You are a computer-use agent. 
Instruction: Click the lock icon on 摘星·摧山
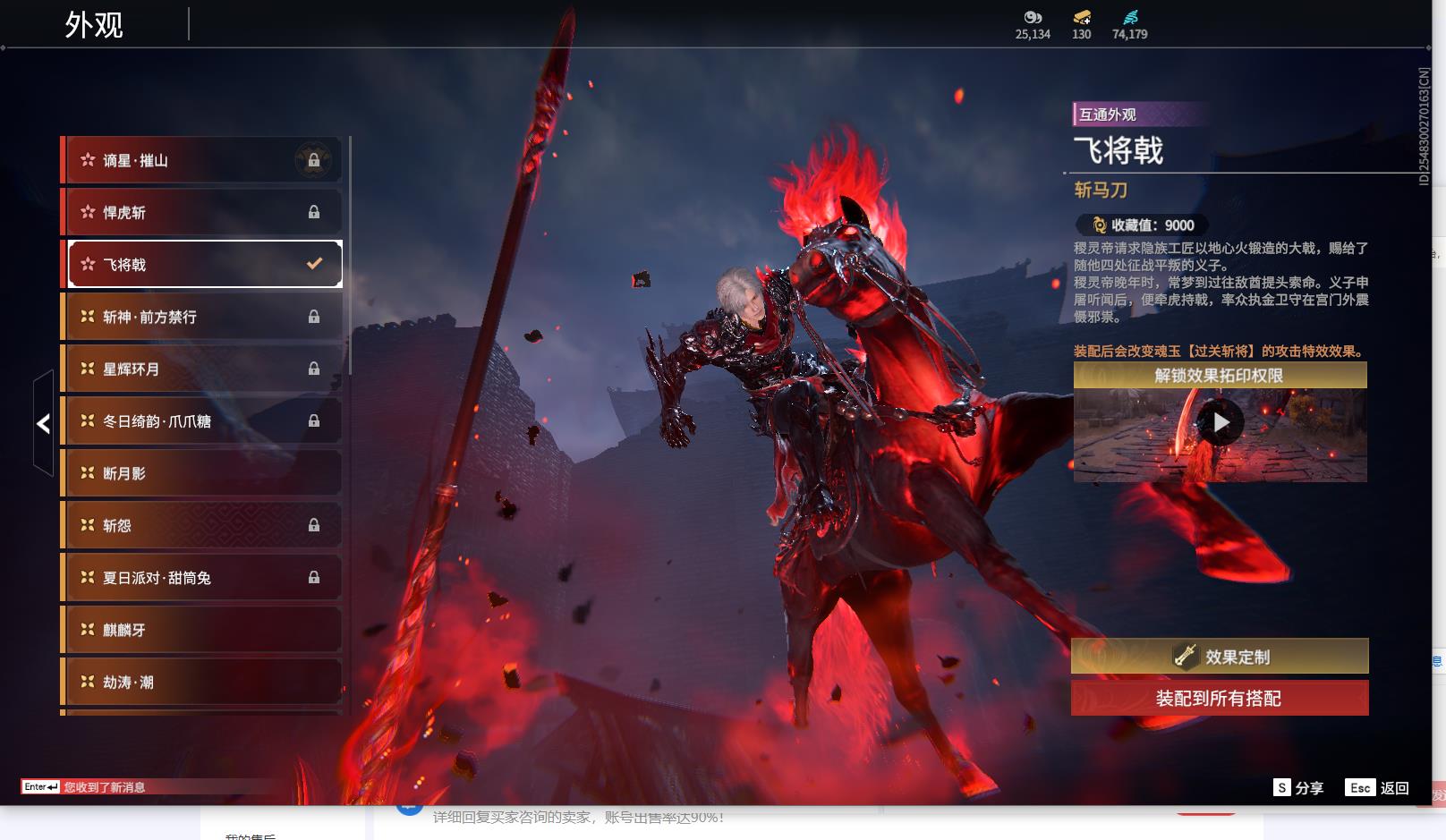tap(314, 160)
